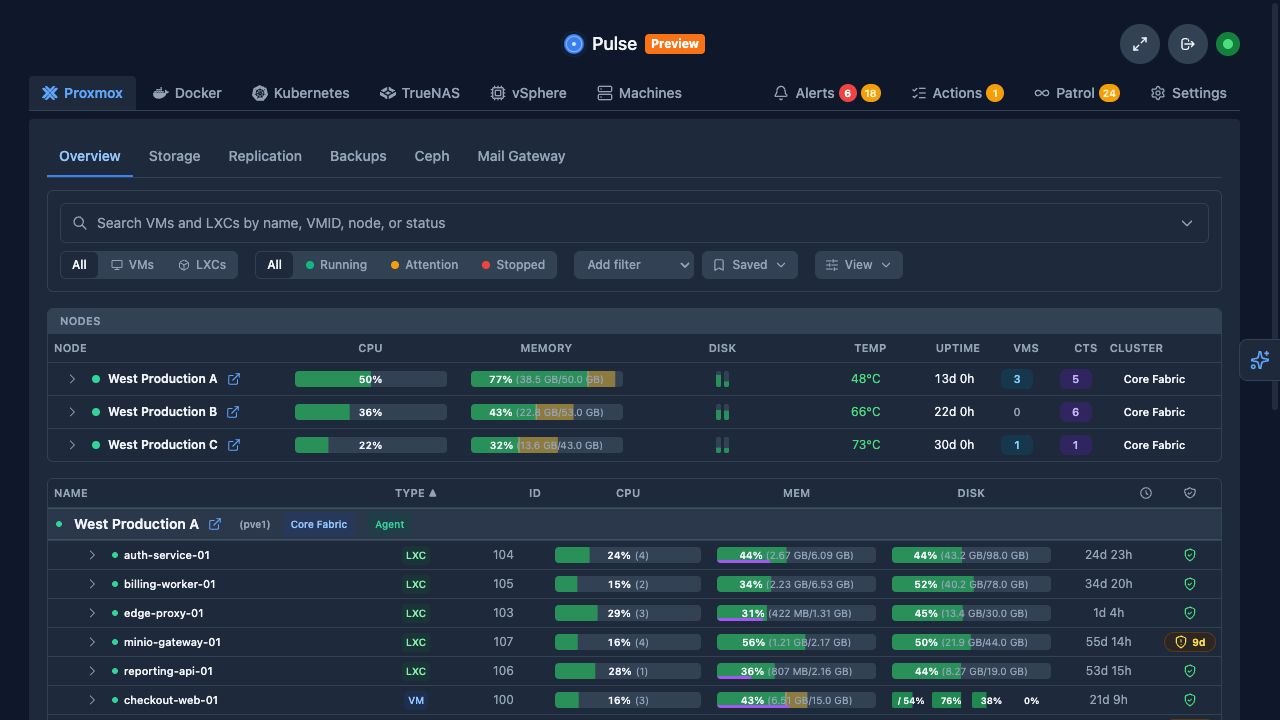Open the AI assistant sparkle panel
1280x720 pixels.
click(x=1260, y=360)
